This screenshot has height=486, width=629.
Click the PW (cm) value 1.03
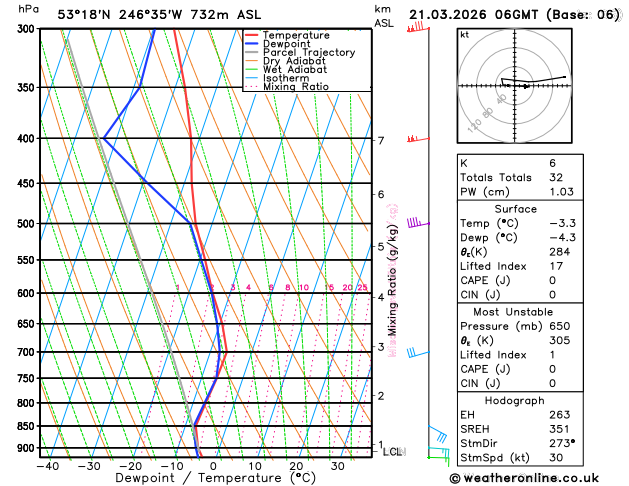562,192
